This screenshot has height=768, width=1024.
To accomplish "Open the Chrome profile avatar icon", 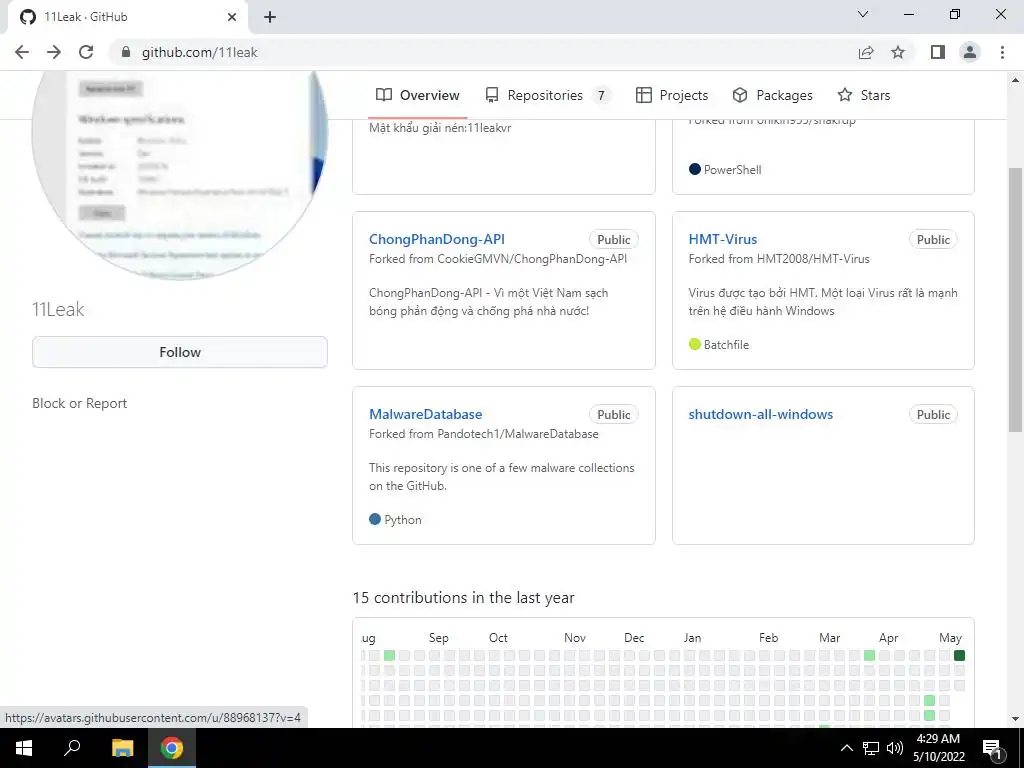I will (970, 52).
